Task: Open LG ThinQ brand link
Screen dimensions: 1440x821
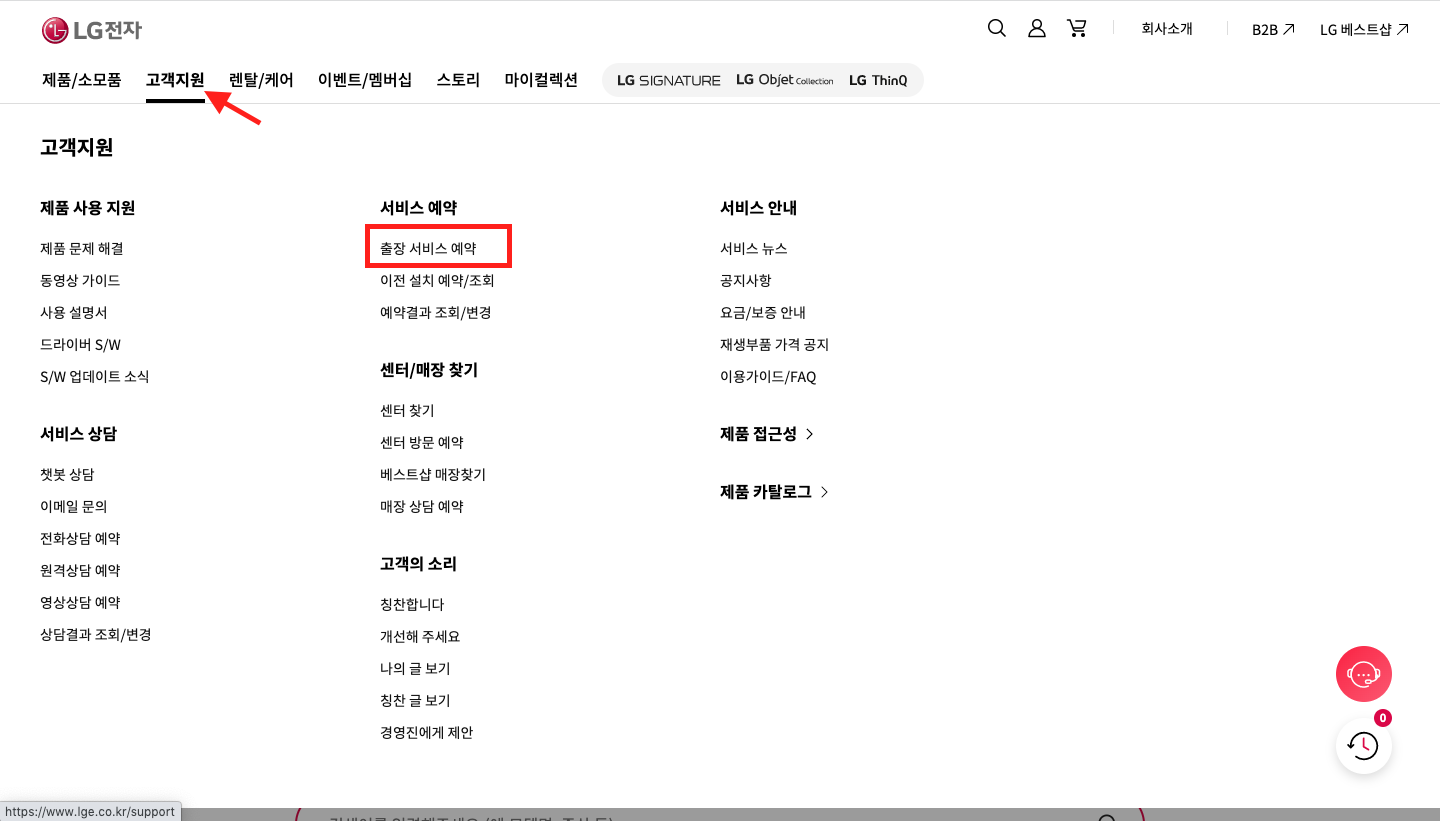Action: 878,80
